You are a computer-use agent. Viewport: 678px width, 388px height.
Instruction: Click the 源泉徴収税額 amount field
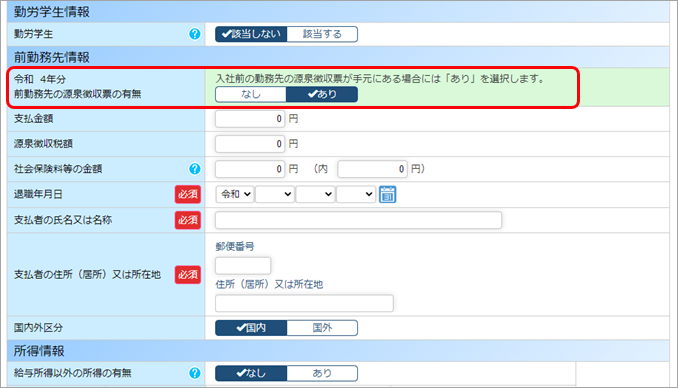tap(250, 144)
